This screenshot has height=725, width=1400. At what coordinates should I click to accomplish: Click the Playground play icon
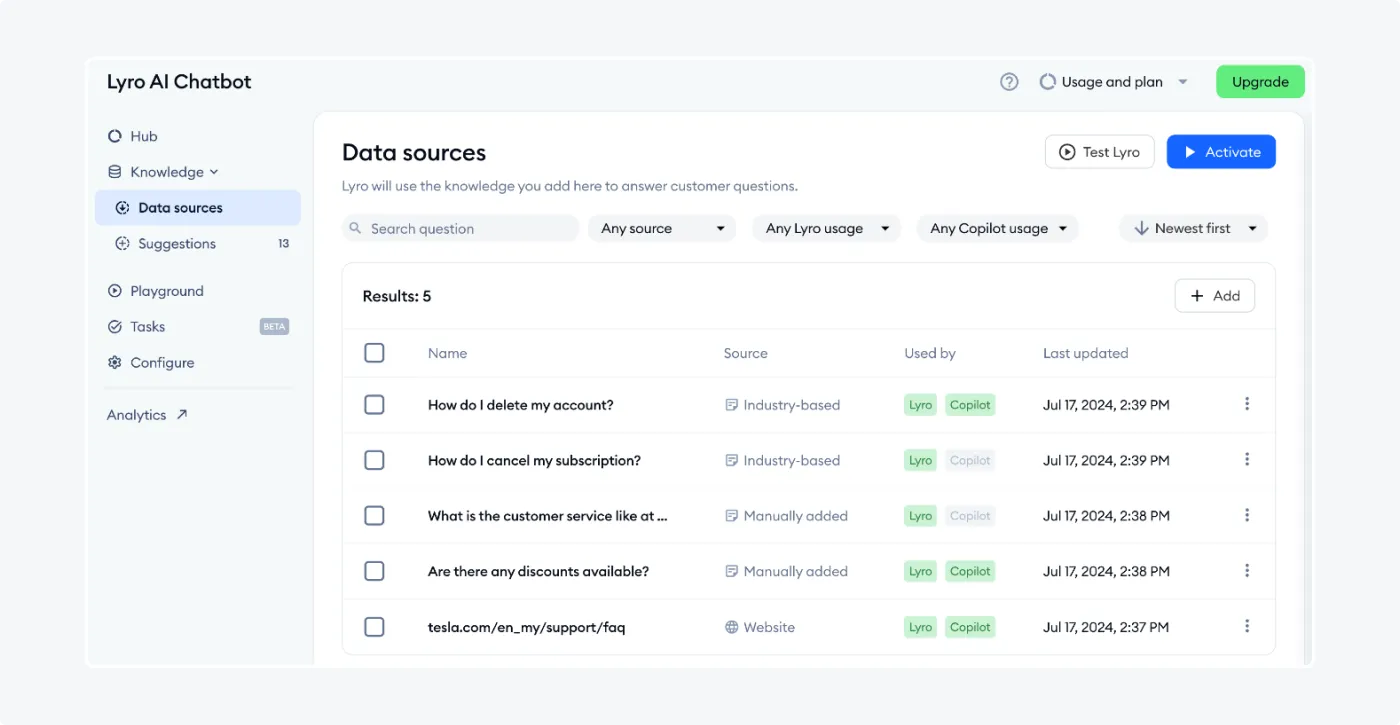(115, 291)
